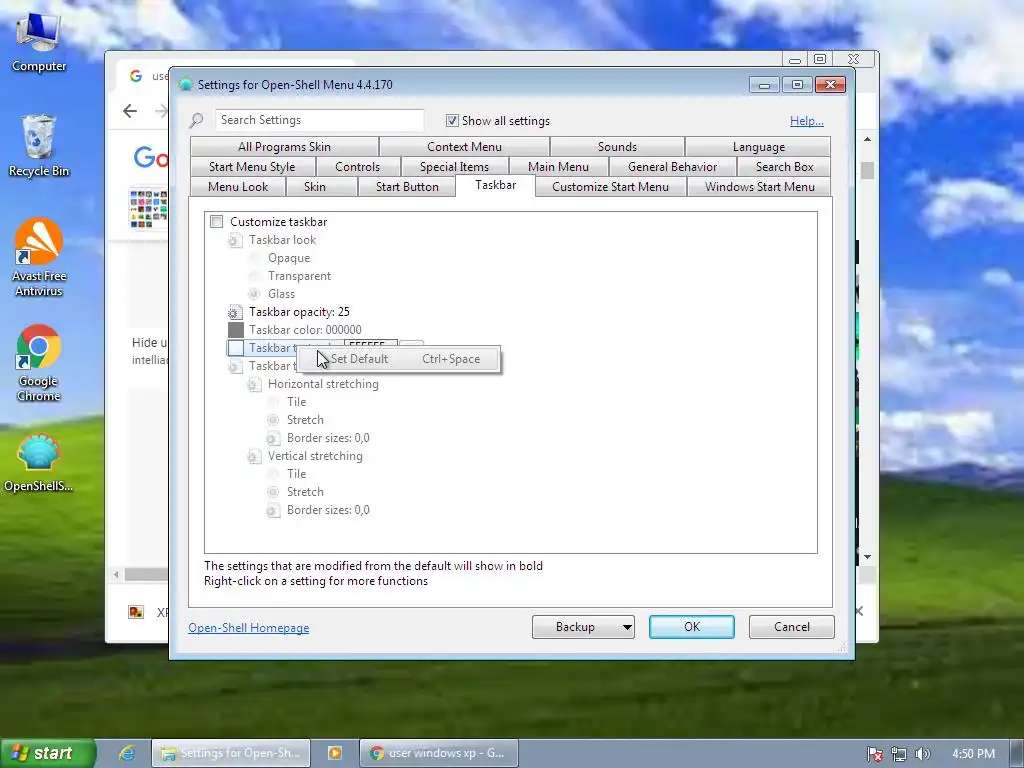Click the Settings for Open-Shell taskbar button
Screen dimensions: 1024x768
[231, 753]
